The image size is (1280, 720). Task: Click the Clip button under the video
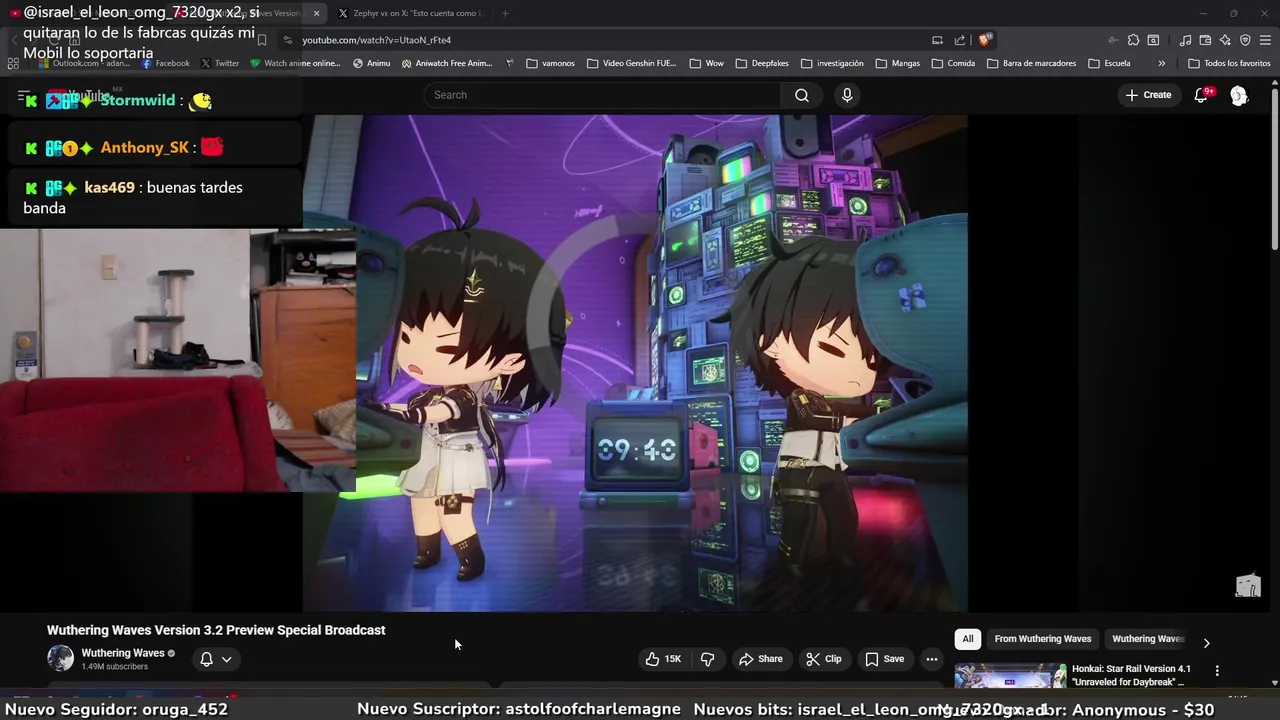click(x=824, y=659)
